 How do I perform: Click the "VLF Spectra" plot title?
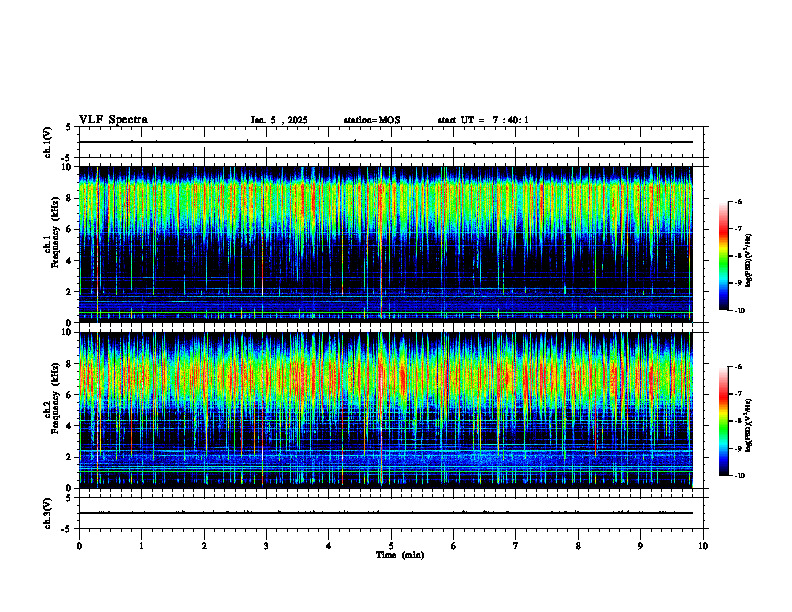point(113,120)
